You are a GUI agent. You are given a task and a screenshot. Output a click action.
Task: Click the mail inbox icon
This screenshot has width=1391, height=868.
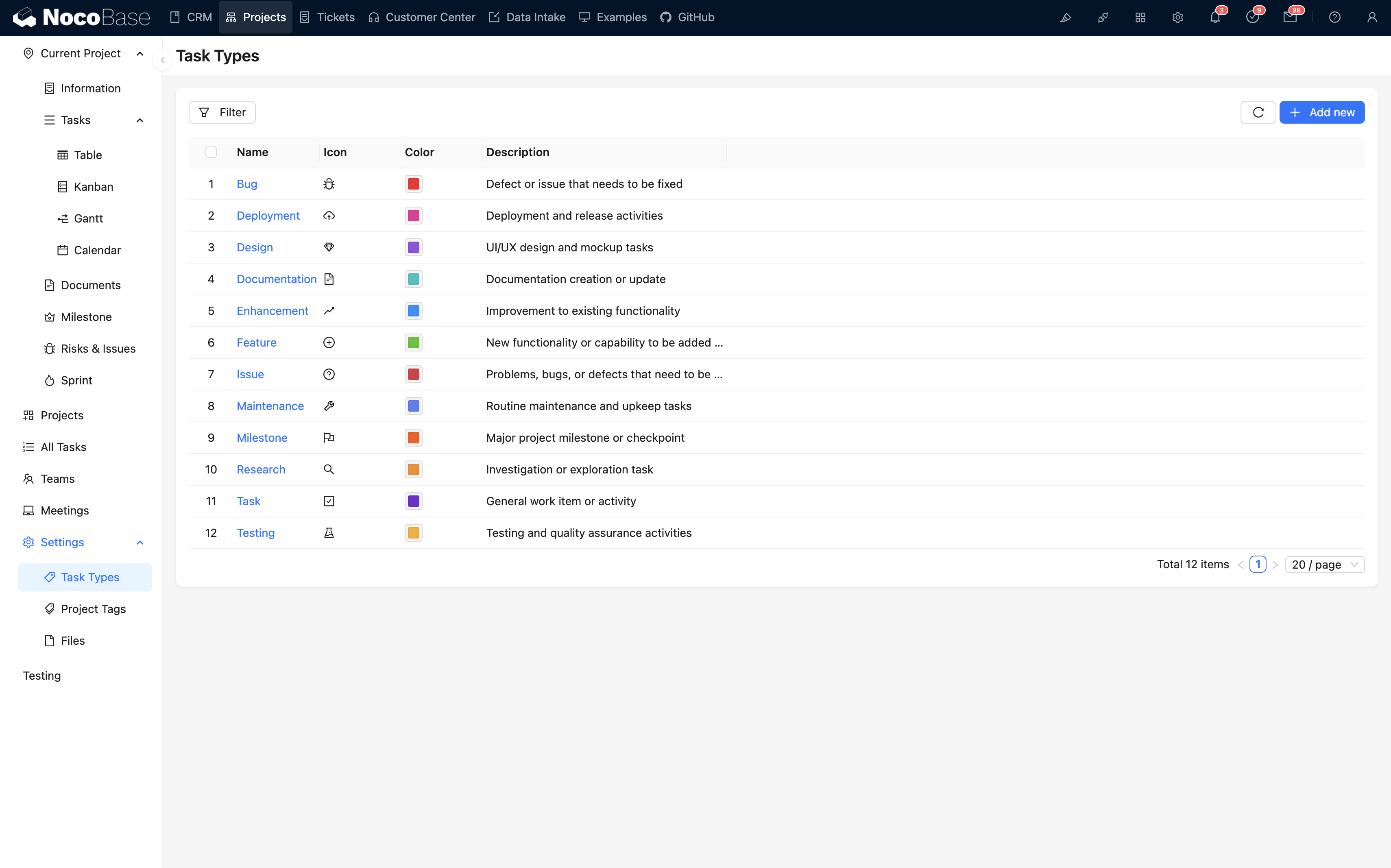coord(1289,17)
